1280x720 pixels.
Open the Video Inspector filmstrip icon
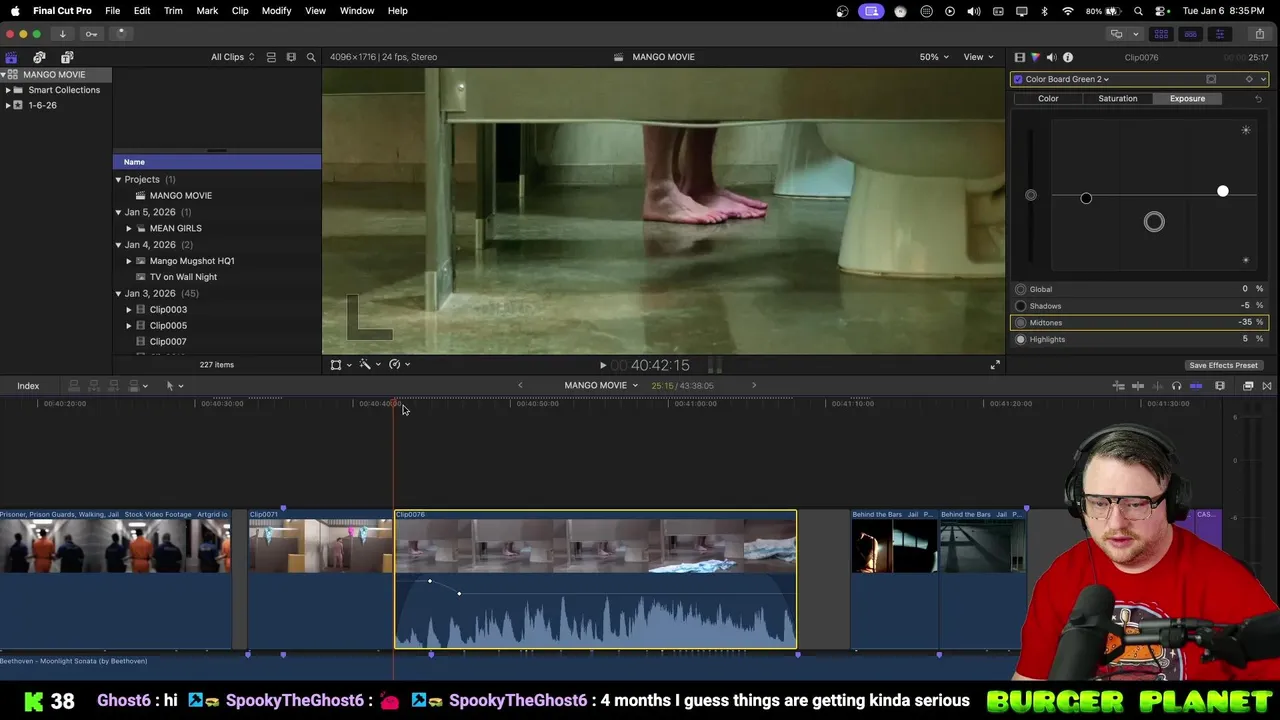point(1019,57)
